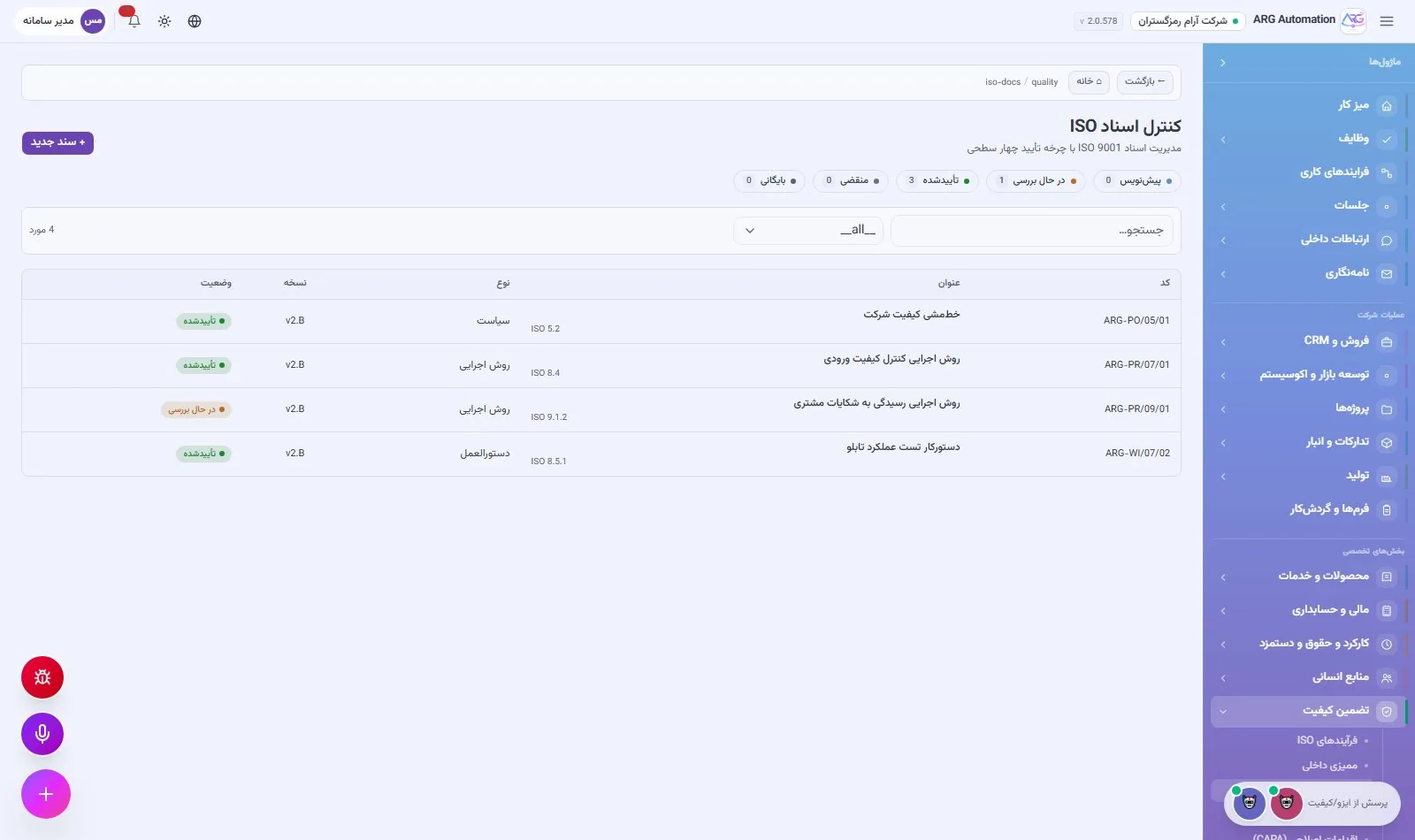This screenshot has width=1415, height=840.
Task: Filter by «تاییدشده» status chip
Action: click(937, 180)
